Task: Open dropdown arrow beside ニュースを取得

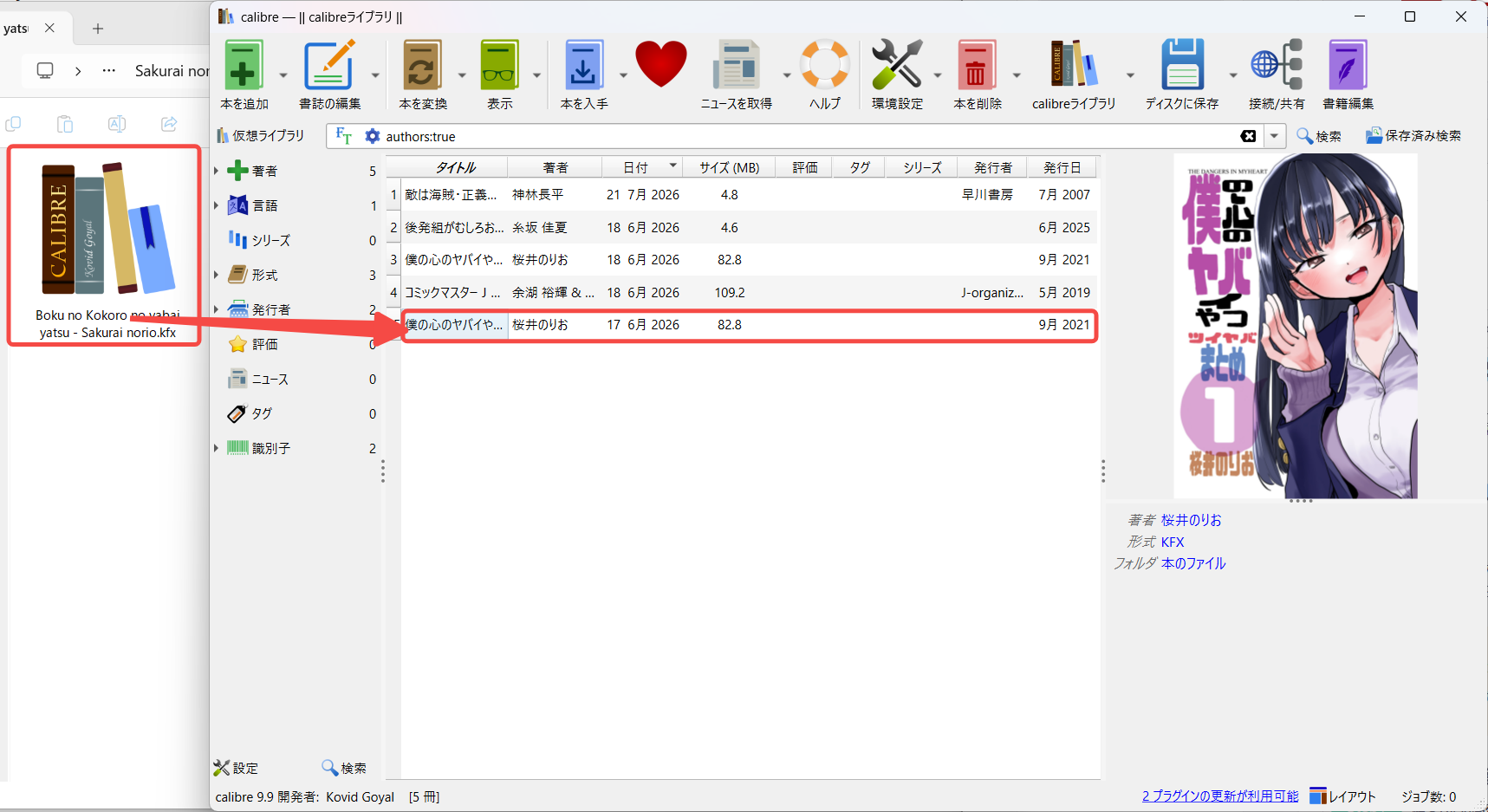Action: click(x=787, y=75)
